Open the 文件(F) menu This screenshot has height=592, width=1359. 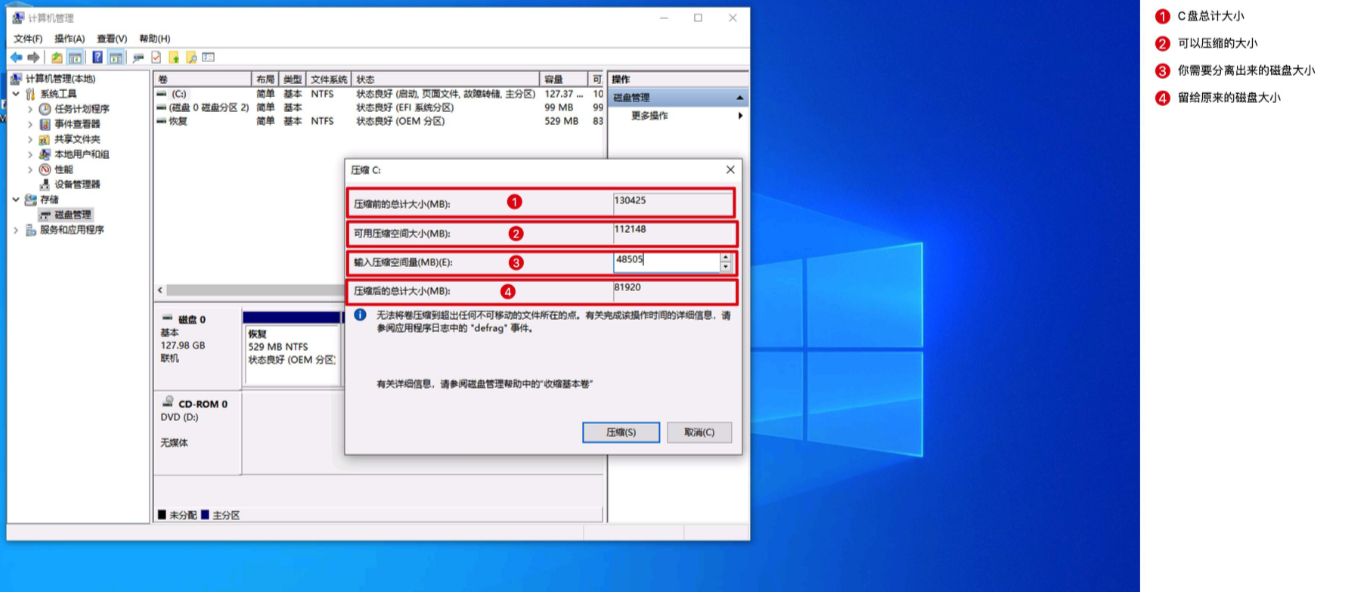point(30,38)
